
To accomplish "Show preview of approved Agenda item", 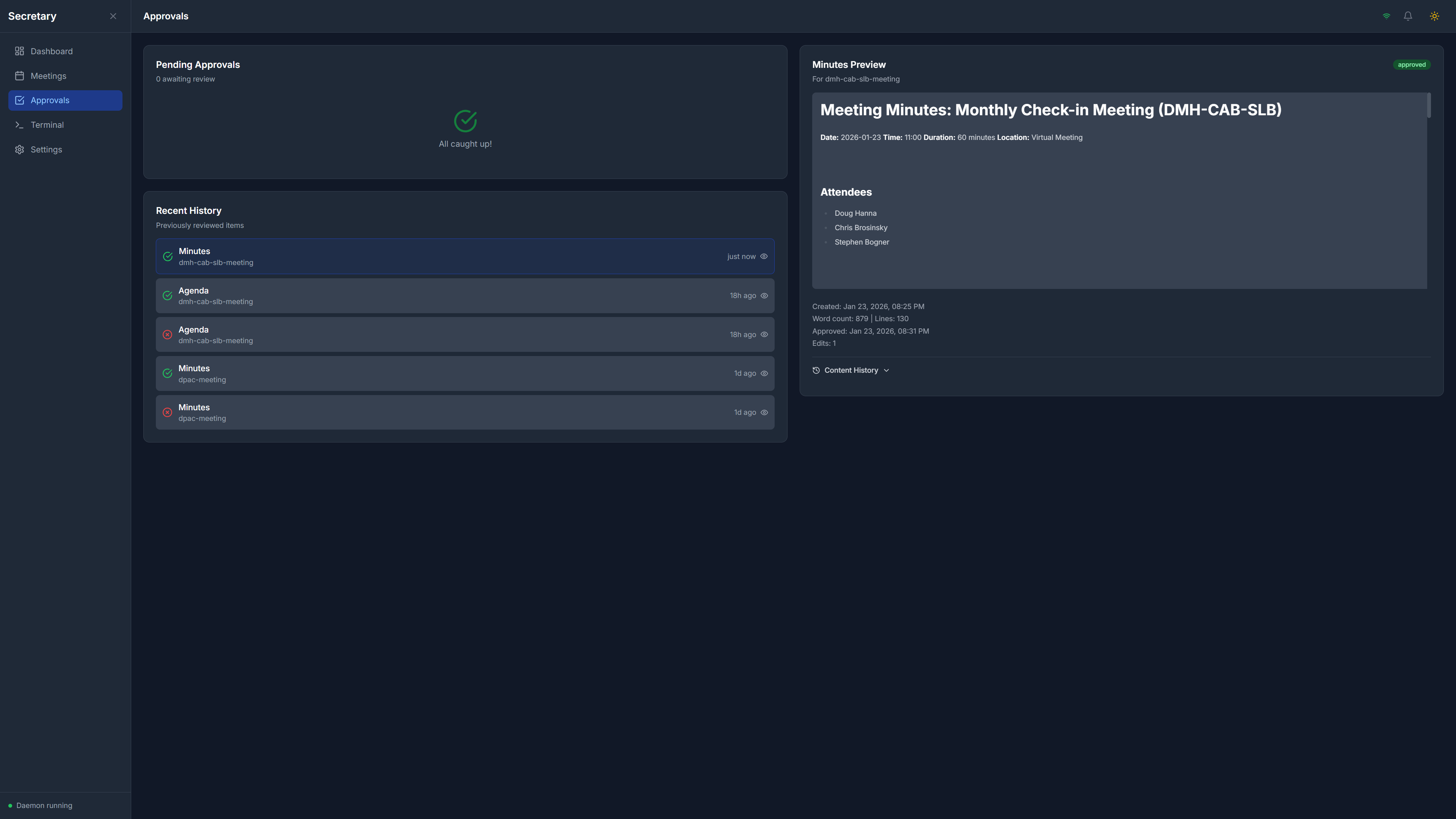I will pyautogui.click(x=764, y=295).
